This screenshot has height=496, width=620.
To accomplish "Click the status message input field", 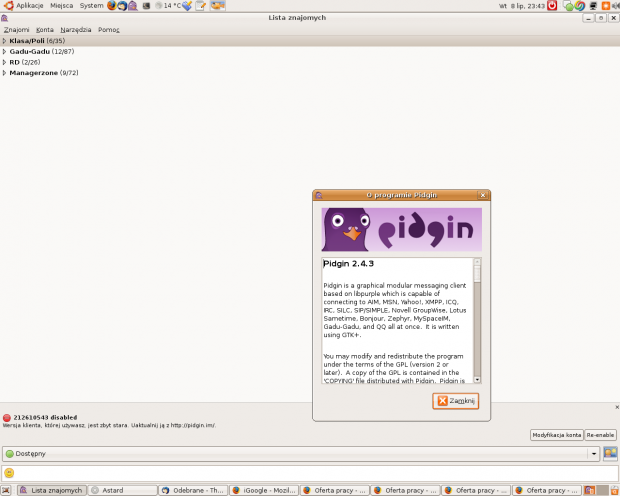I will 310,473.
